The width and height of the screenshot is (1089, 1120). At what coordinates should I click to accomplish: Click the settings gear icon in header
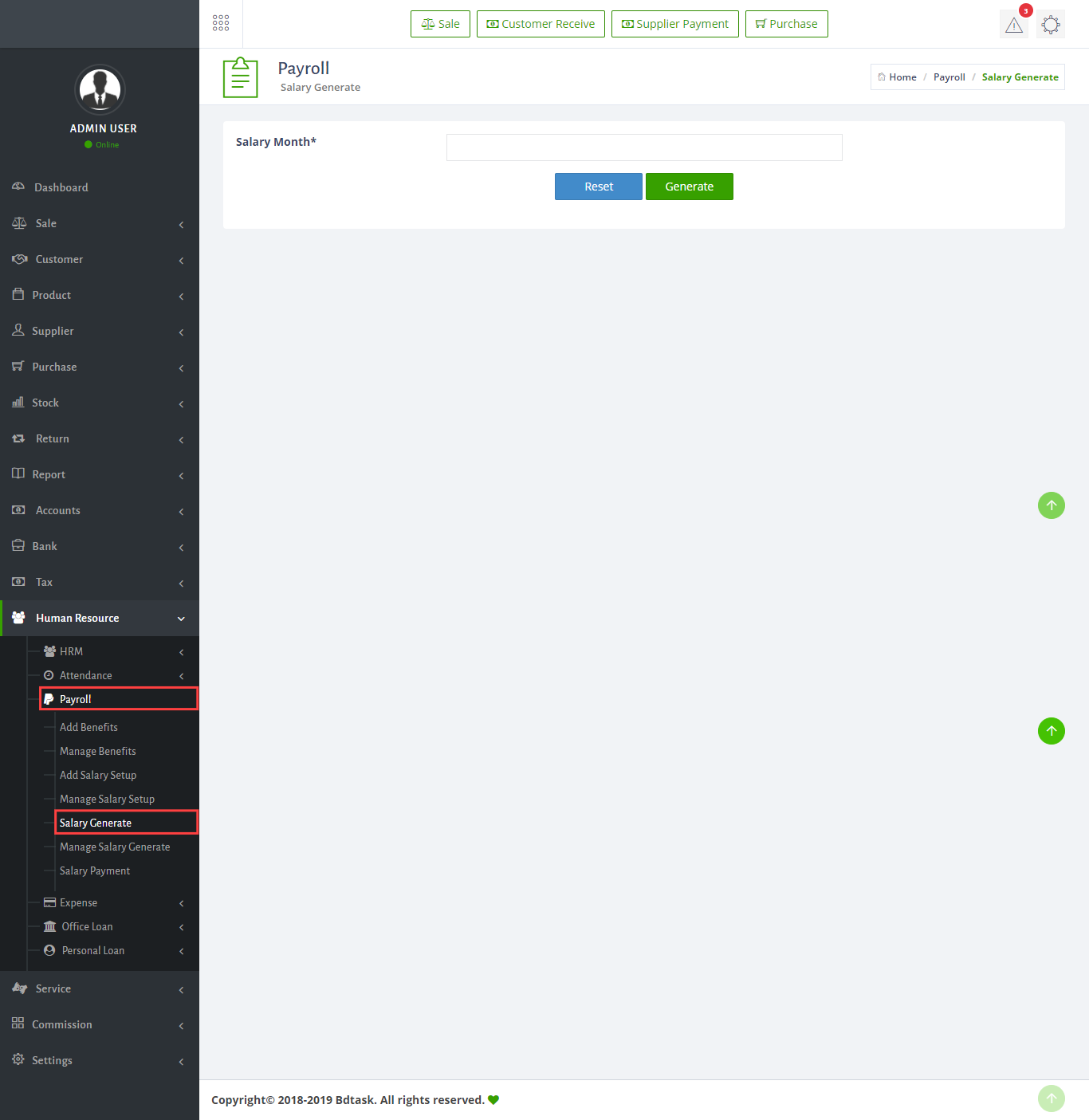point(1051,25)
